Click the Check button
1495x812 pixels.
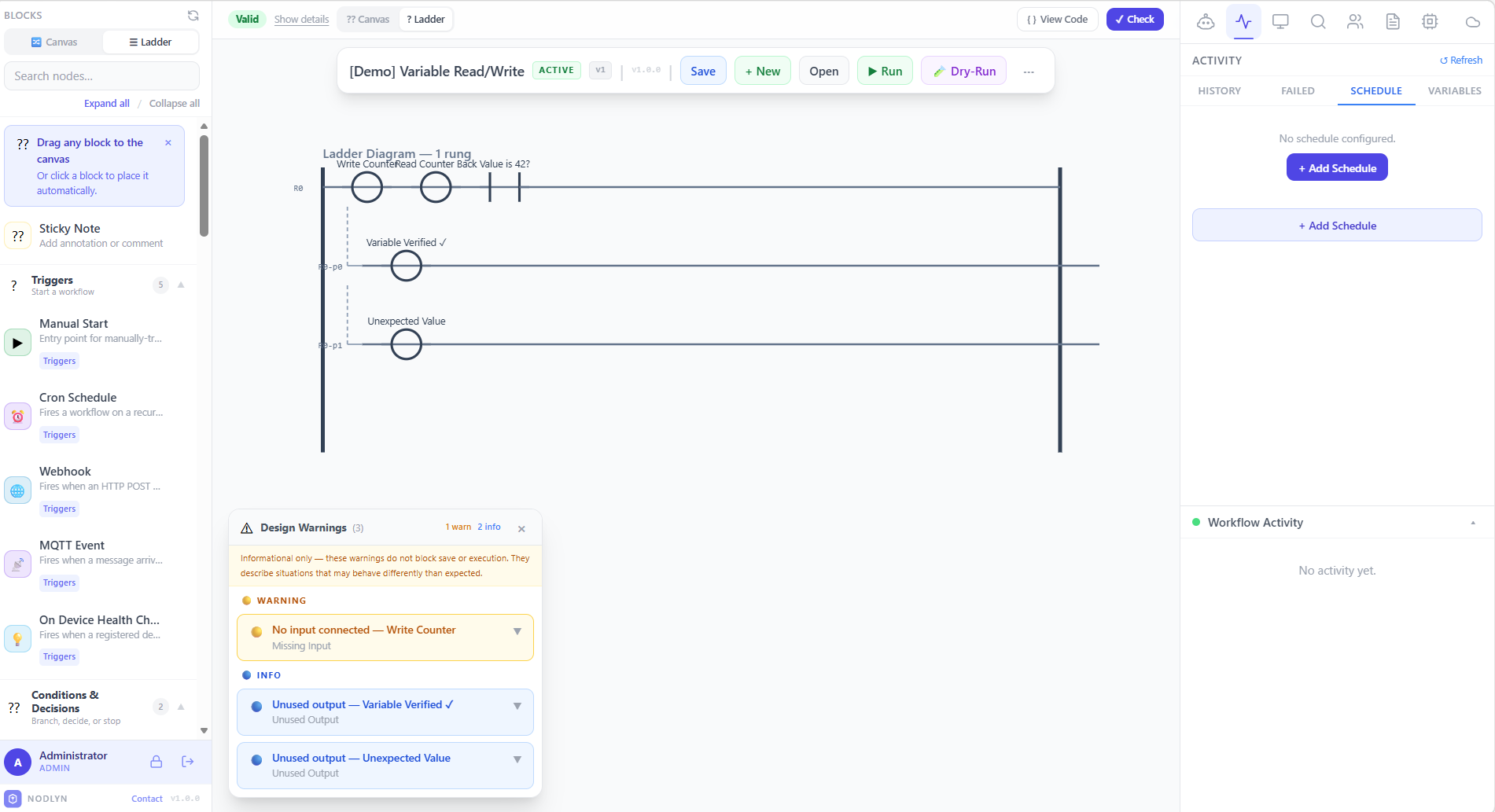[x=1135, y=20]
